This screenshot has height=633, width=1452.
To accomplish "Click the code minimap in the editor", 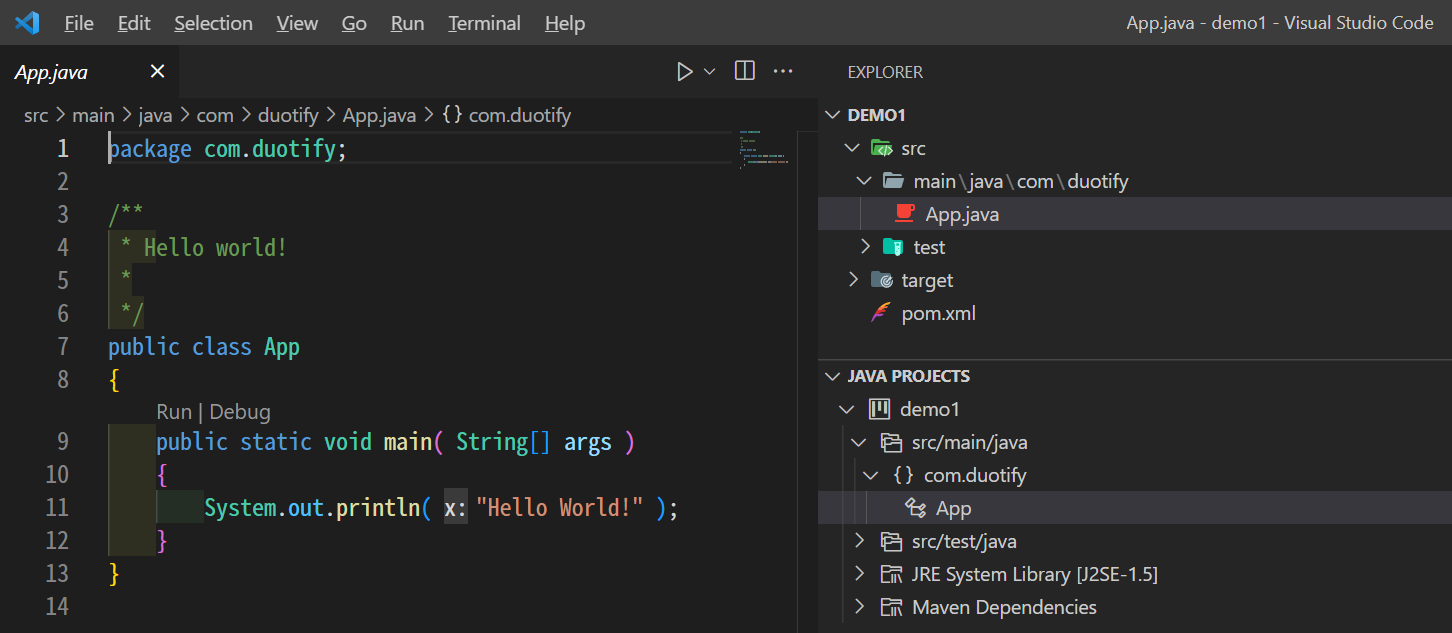I will pyautogui.click(x=764, y=148).
